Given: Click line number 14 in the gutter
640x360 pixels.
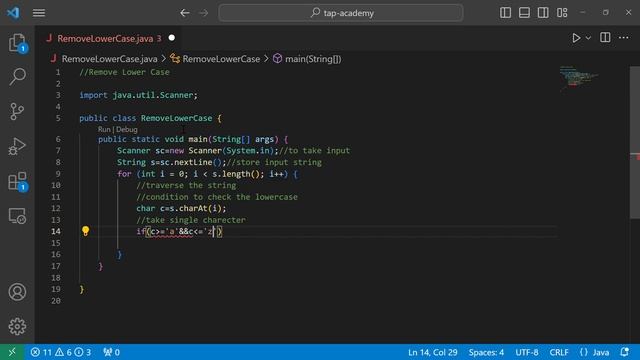Looking at the screenshot, I should tap(56, 231).
